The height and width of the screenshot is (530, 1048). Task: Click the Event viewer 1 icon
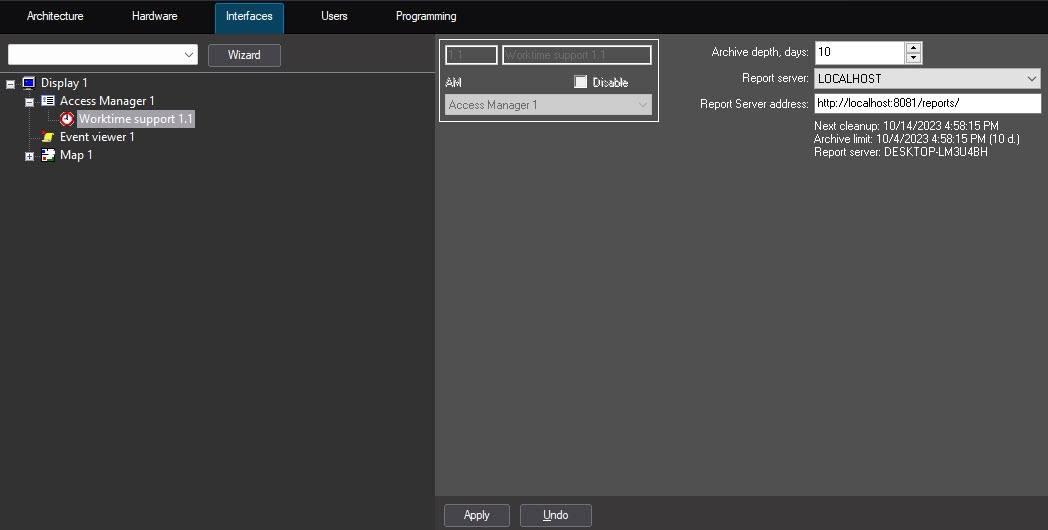click(x=47, y=137)
